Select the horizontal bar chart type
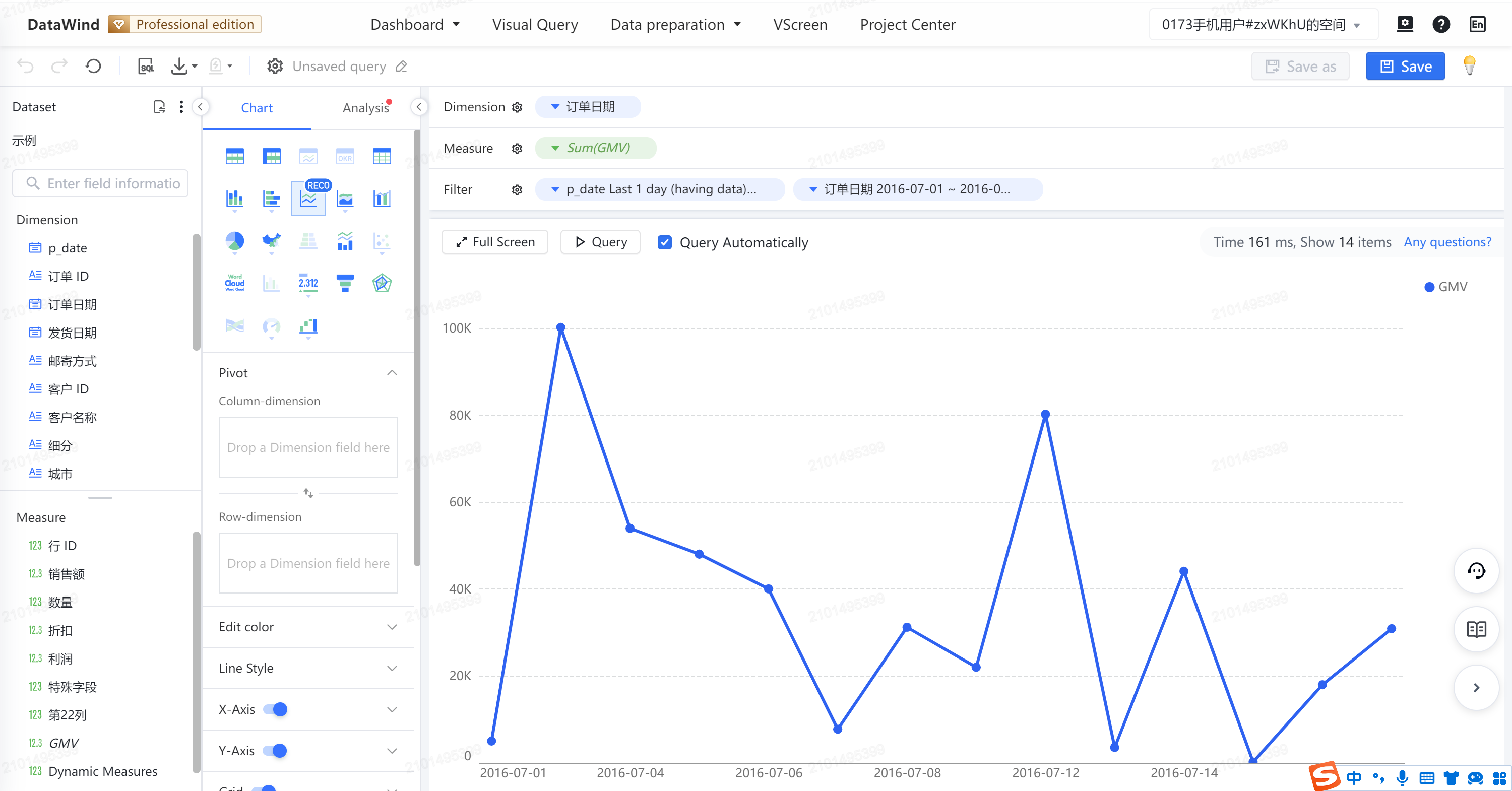Viewport: 1512px width, 791px height. [x=271, y=199]
